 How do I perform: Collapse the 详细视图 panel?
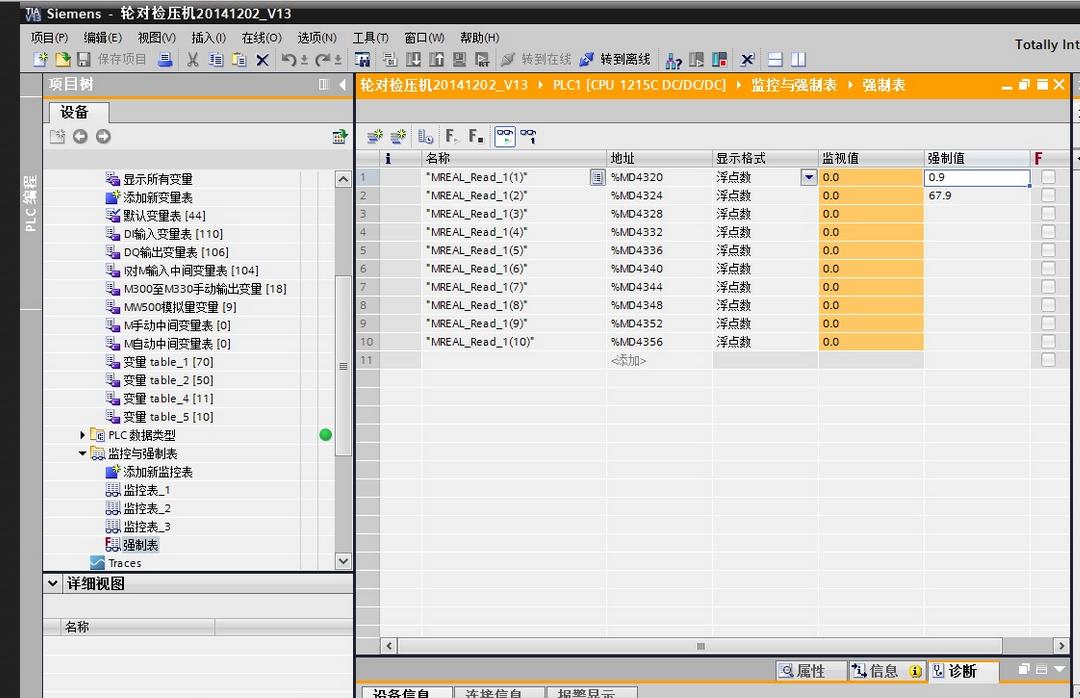click(52, 584)
